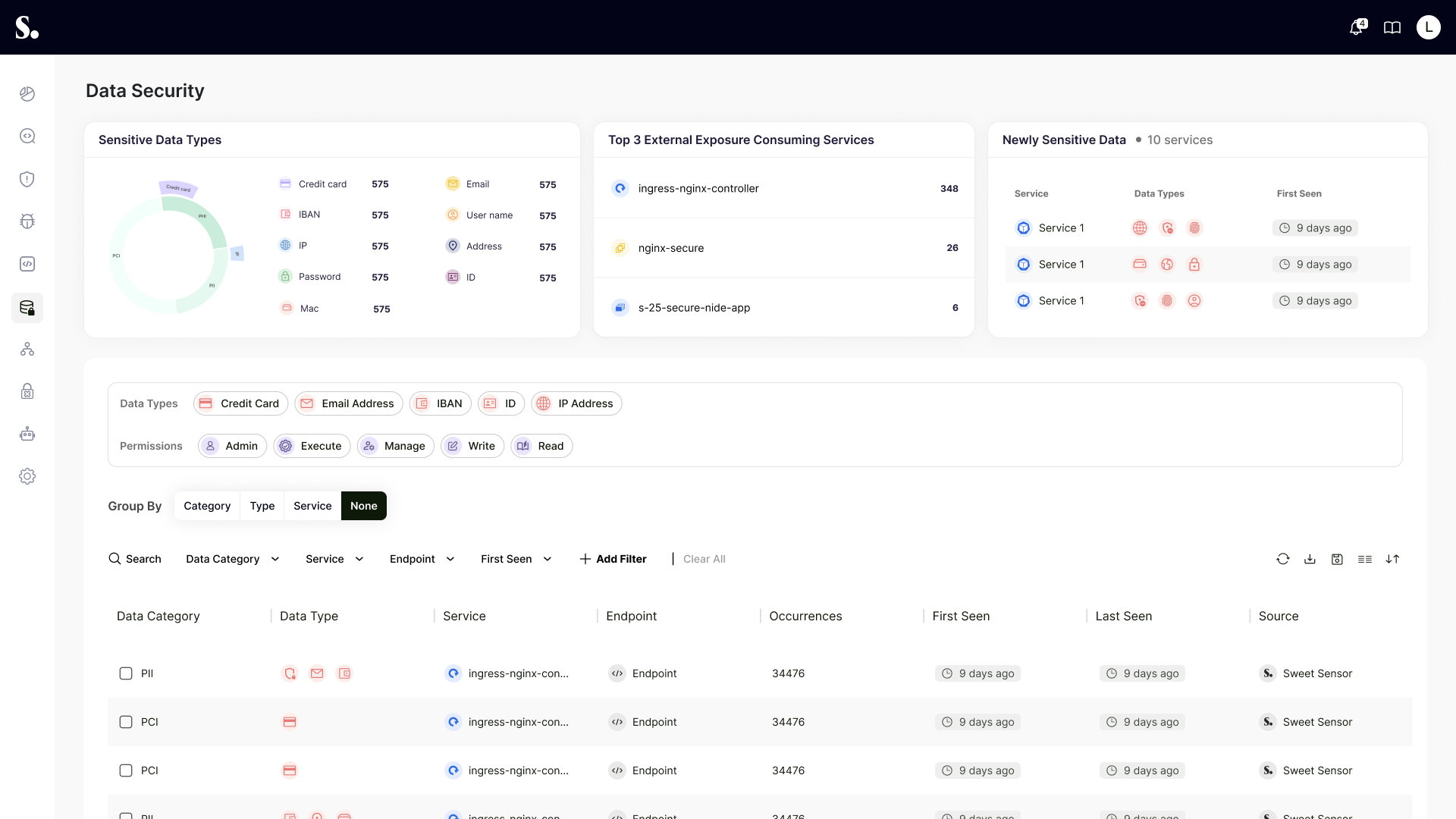
Task: Expand the First Seen filter dropdown
Action: (516, 559)
